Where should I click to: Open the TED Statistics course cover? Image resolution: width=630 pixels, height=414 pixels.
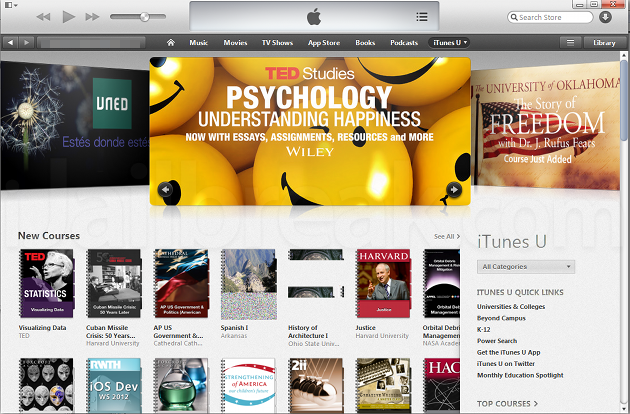[47, 283]
